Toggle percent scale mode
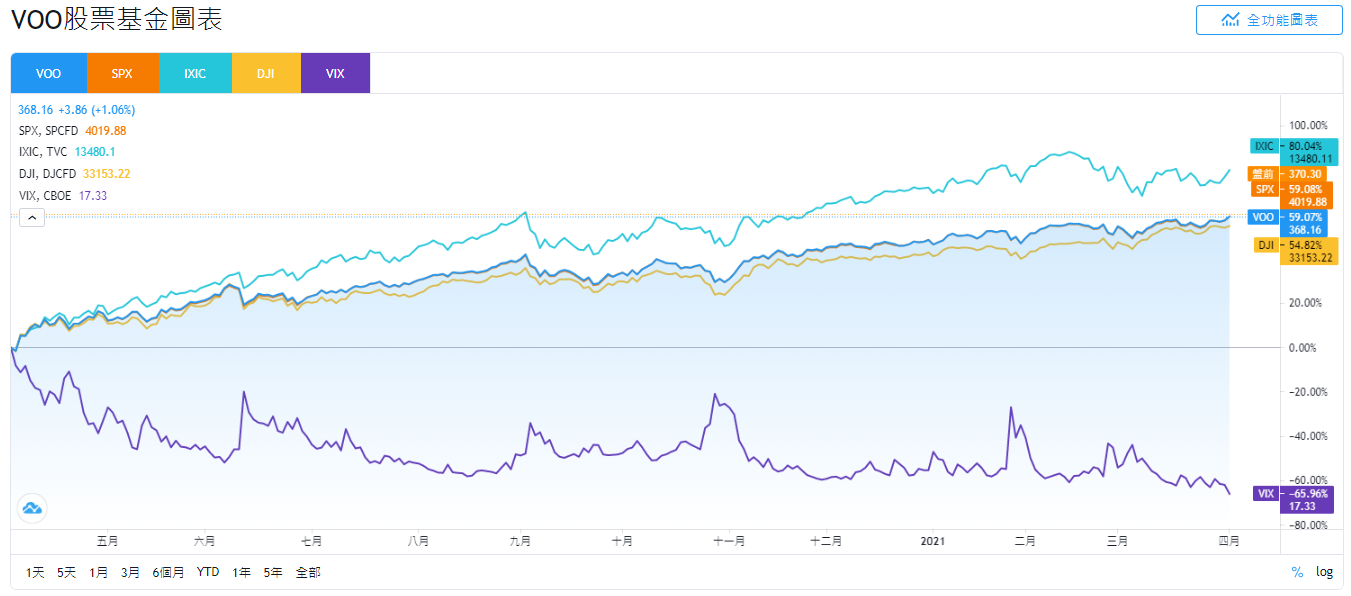The image size is (1351, 596). point(1297,572)
